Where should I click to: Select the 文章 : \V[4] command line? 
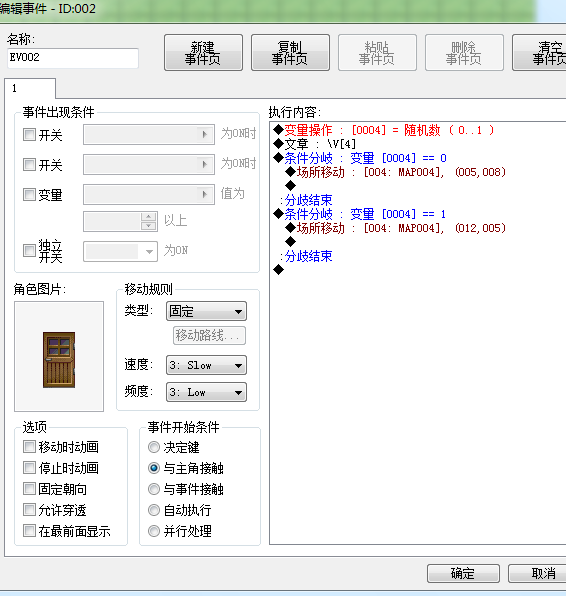point(314,144)
